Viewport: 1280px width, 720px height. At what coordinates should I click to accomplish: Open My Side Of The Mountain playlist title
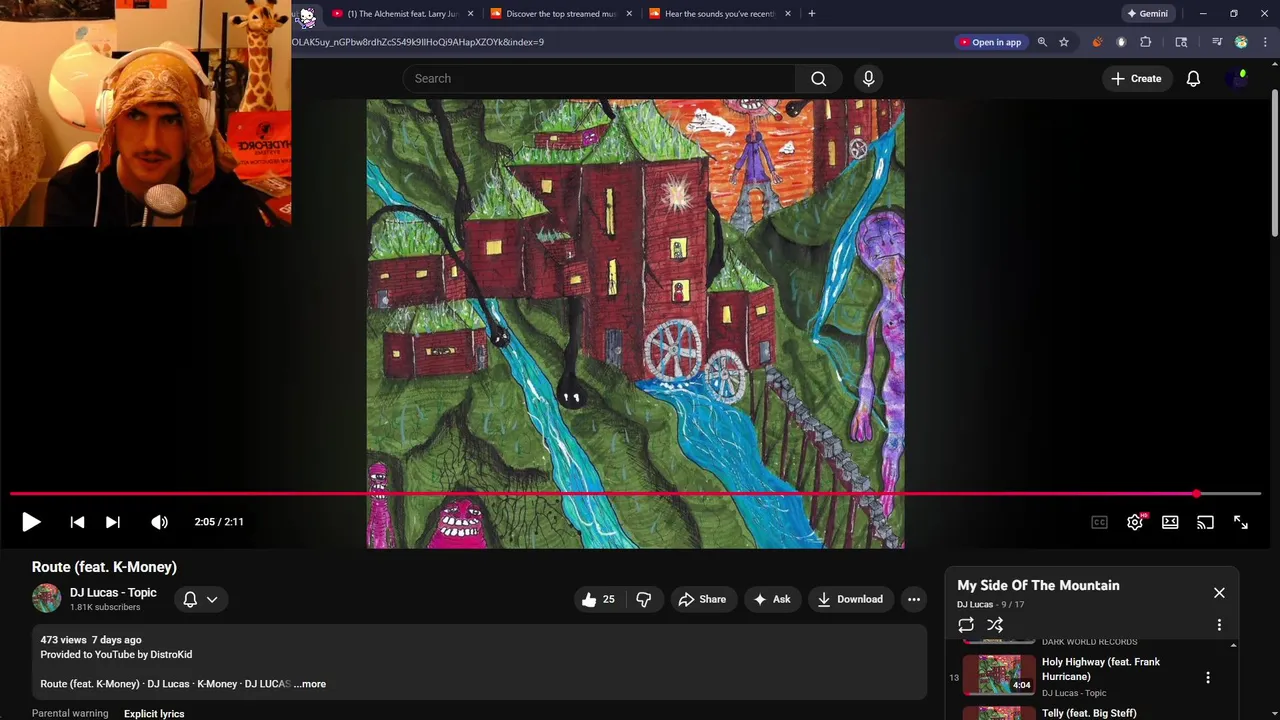[1038, 586]
